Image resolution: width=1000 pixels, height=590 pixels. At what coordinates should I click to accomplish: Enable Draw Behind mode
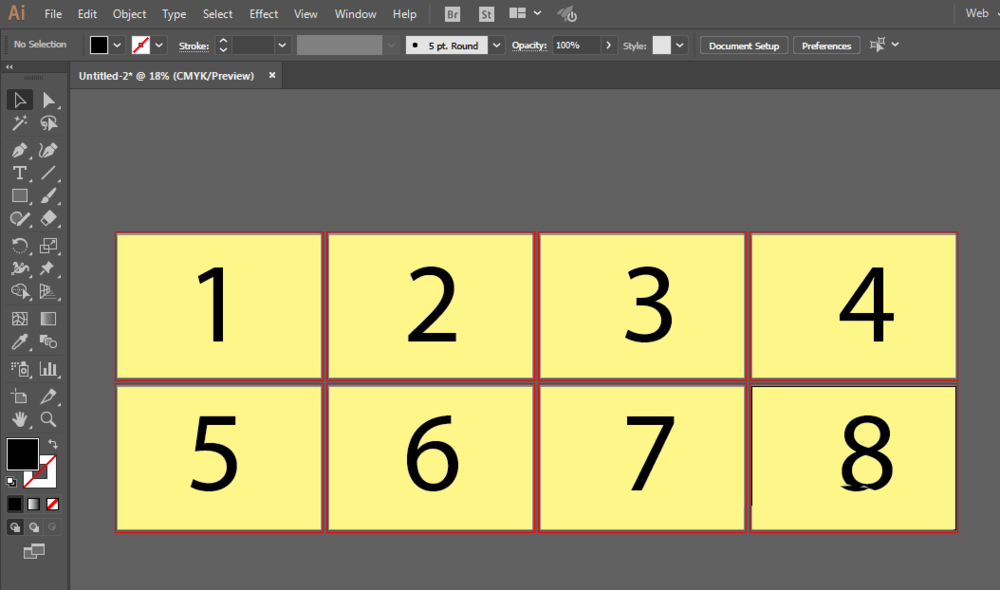pos(34,527)
